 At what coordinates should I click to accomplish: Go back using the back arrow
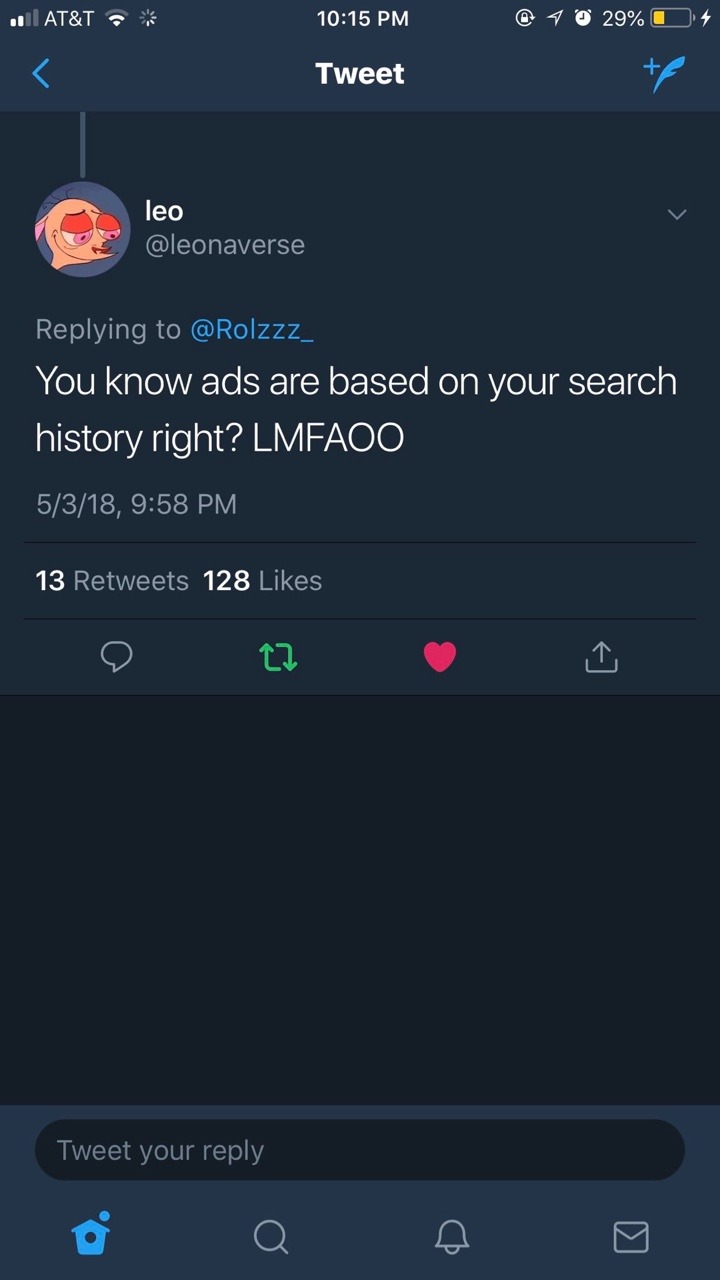(x=41, y=74)
